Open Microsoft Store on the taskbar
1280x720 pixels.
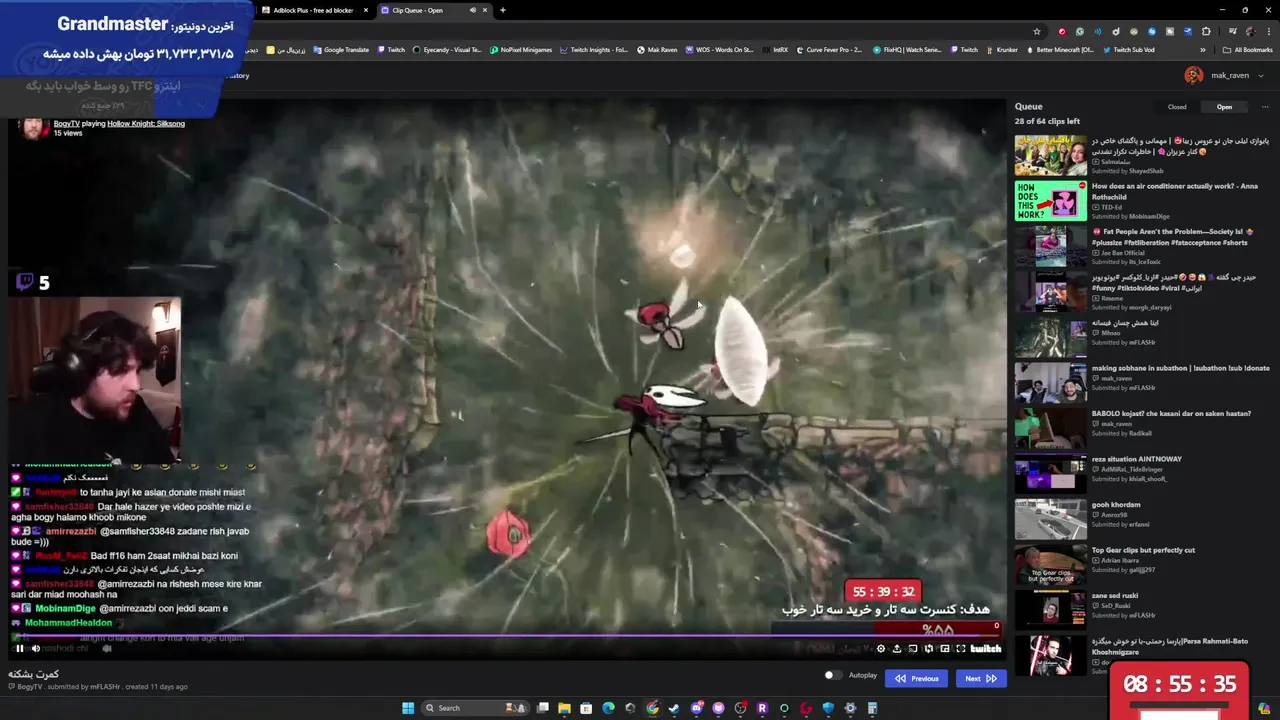[x=586, y=708]
